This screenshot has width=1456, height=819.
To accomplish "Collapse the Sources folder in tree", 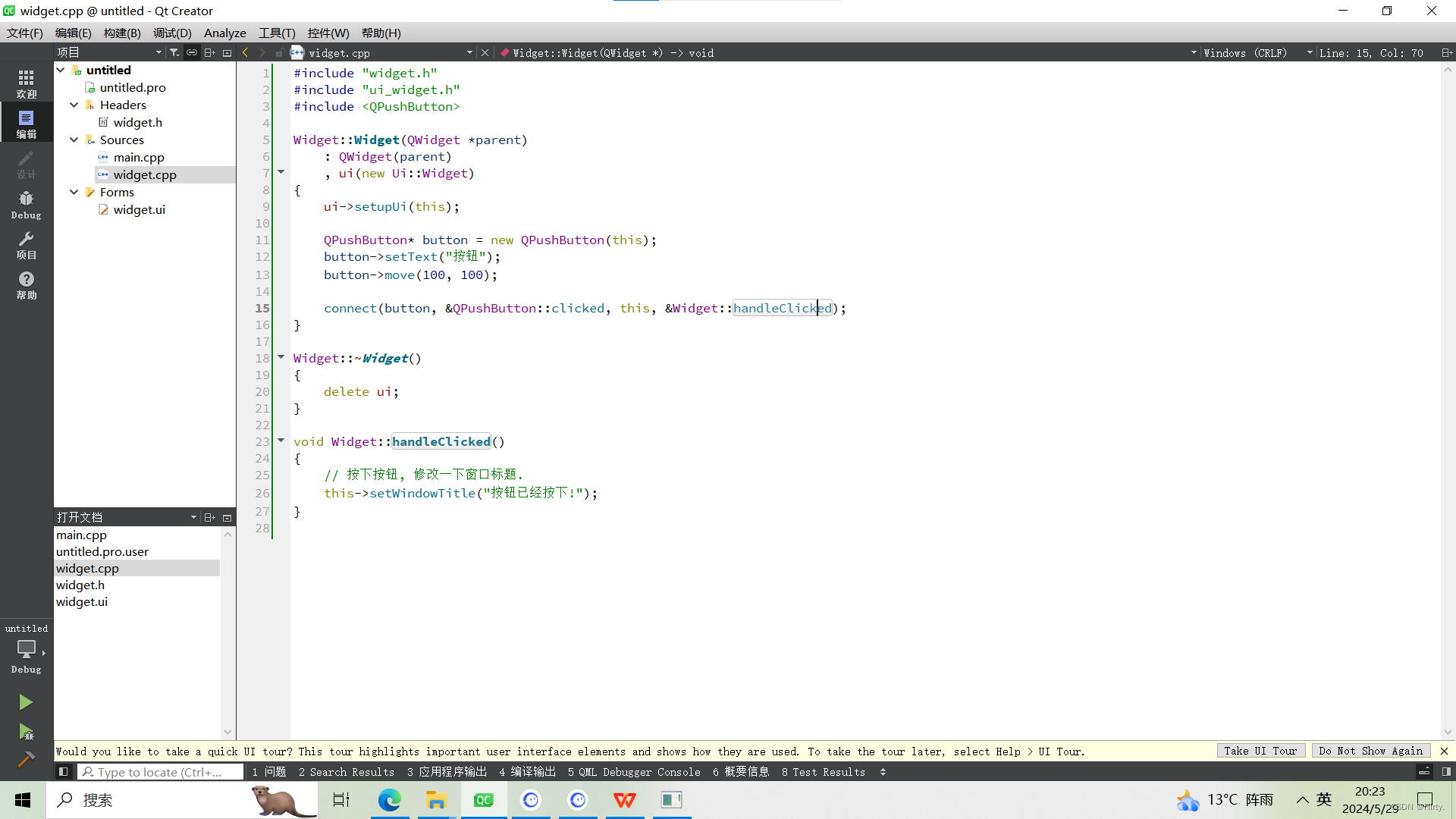I will pyautogui.click(x=74, y=140).
